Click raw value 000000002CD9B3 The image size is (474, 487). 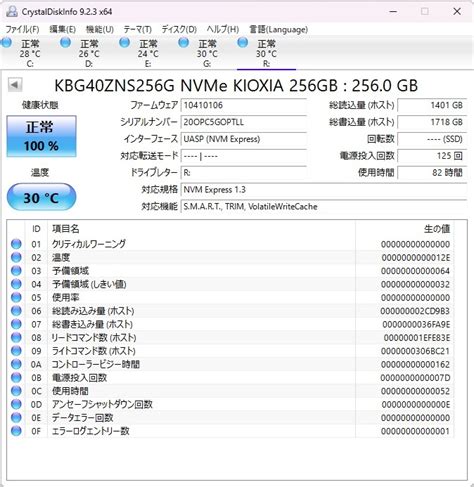(415, 311)
